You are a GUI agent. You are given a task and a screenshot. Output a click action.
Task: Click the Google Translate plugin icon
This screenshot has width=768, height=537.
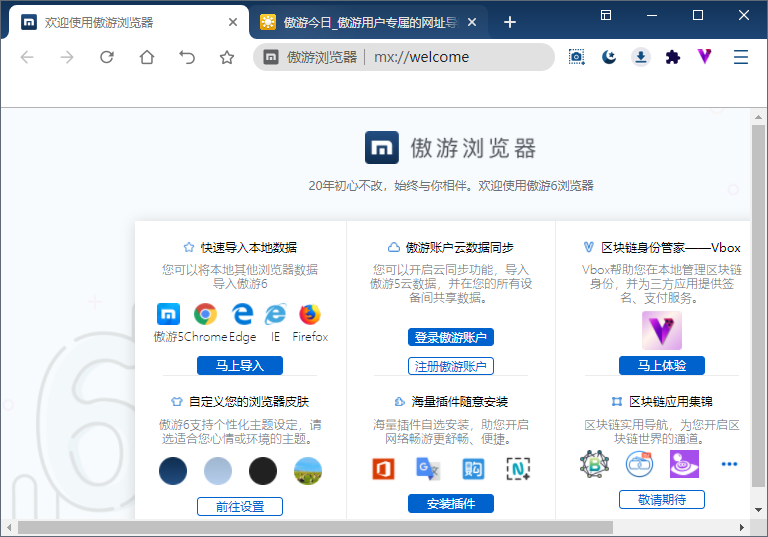point(428,469)
